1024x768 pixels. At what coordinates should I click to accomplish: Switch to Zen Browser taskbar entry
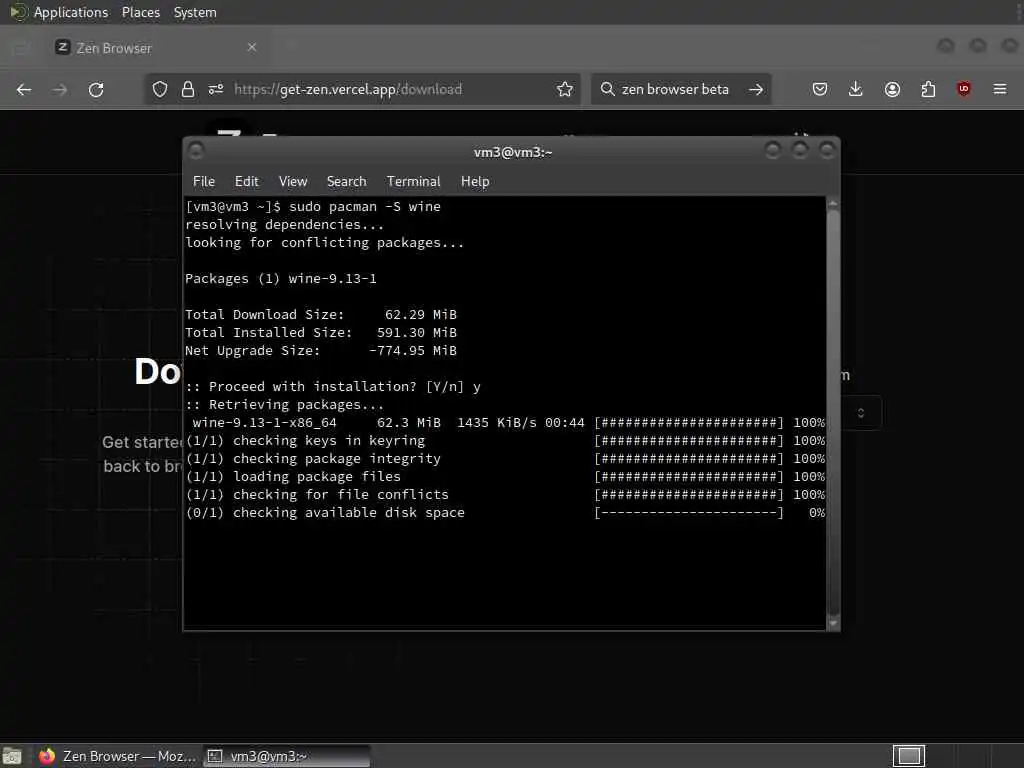point(118,756)
